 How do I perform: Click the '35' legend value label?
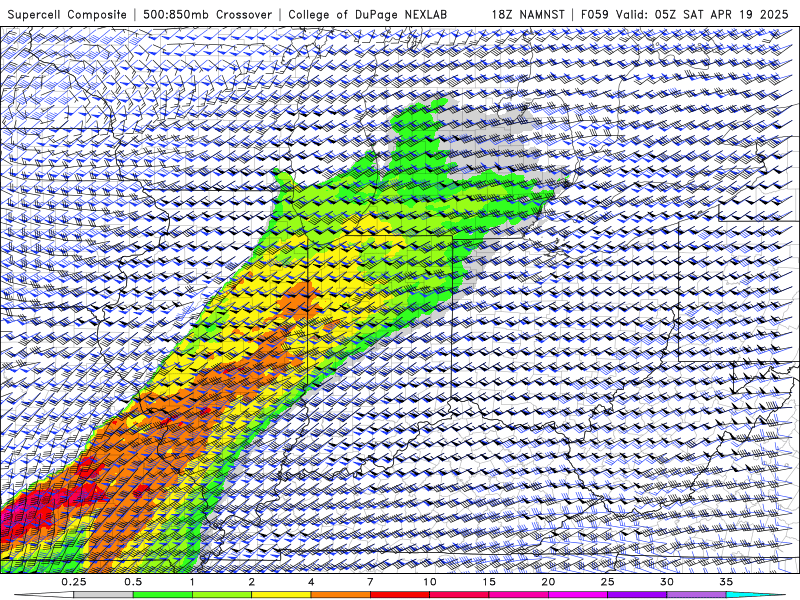coord(726,582)
